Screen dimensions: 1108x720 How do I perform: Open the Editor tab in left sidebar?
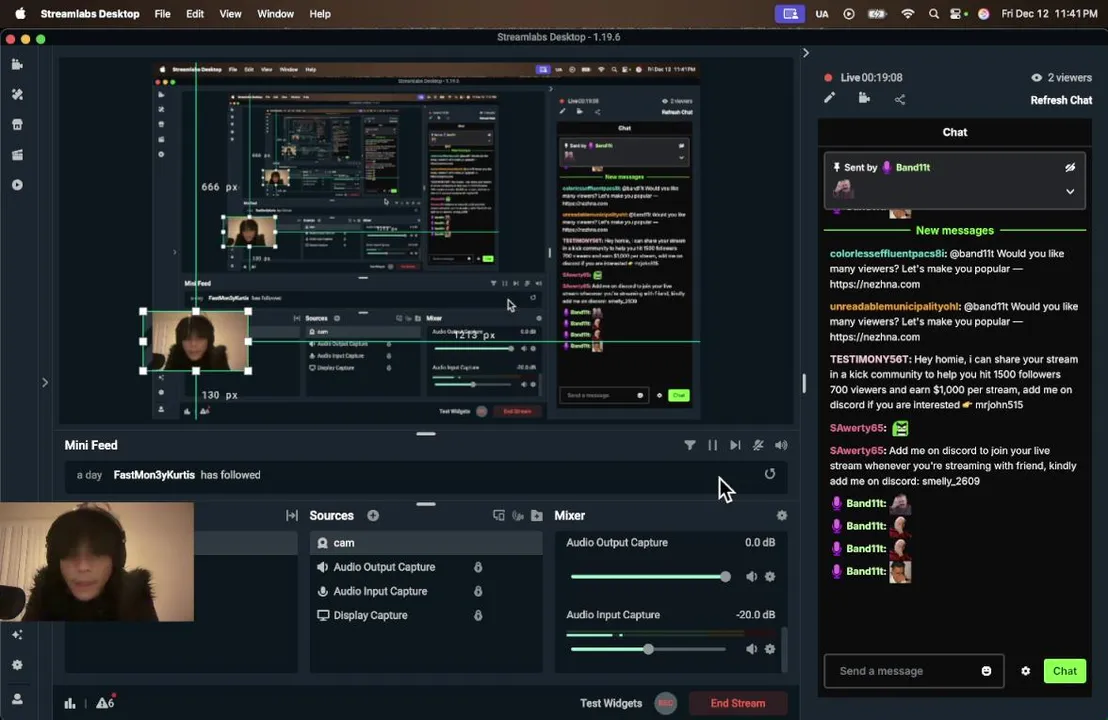pos(18,64)
